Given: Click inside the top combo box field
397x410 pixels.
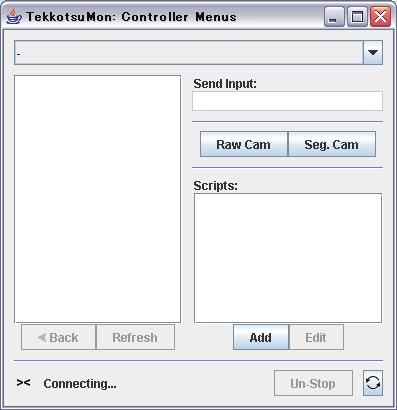Looking at the screenshot, I should click(189, 53).
